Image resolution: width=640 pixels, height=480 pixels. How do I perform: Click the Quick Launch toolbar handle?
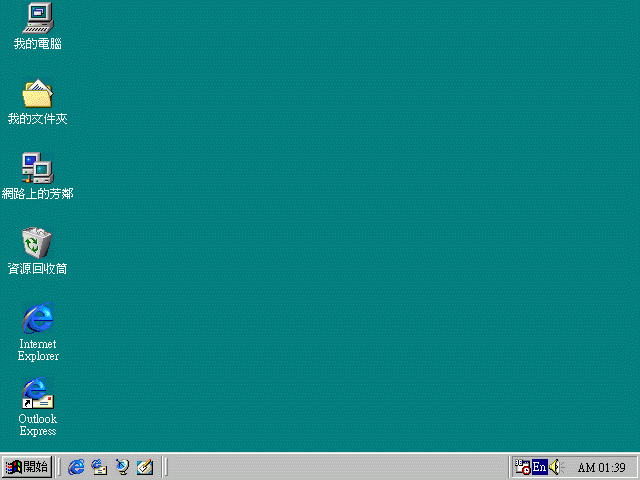pos(59,467)
